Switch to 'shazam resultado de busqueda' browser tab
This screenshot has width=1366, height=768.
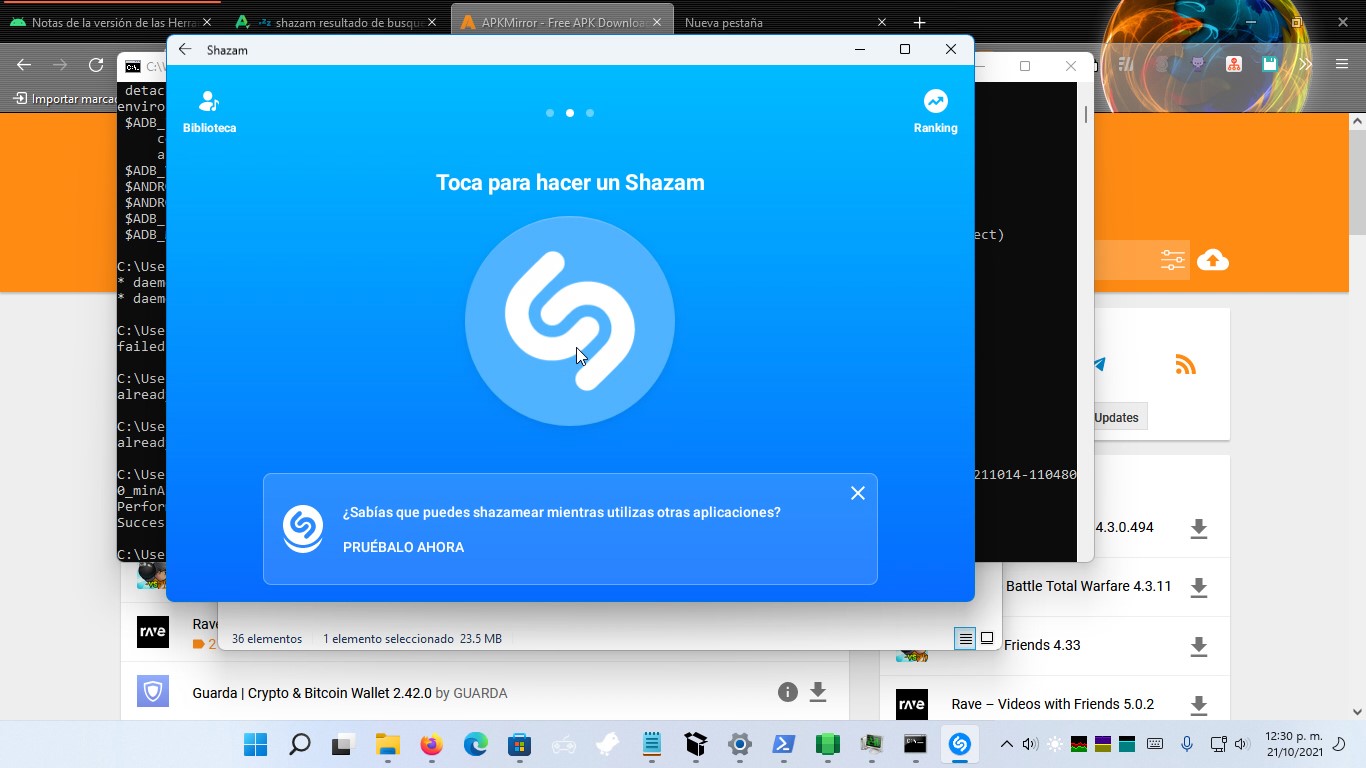pyautogui.click(x=336, y=22)
